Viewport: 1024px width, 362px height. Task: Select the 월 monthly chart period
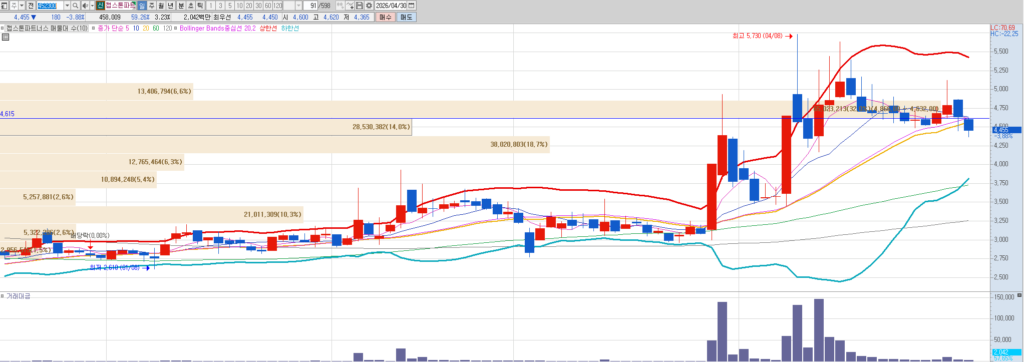161,5
